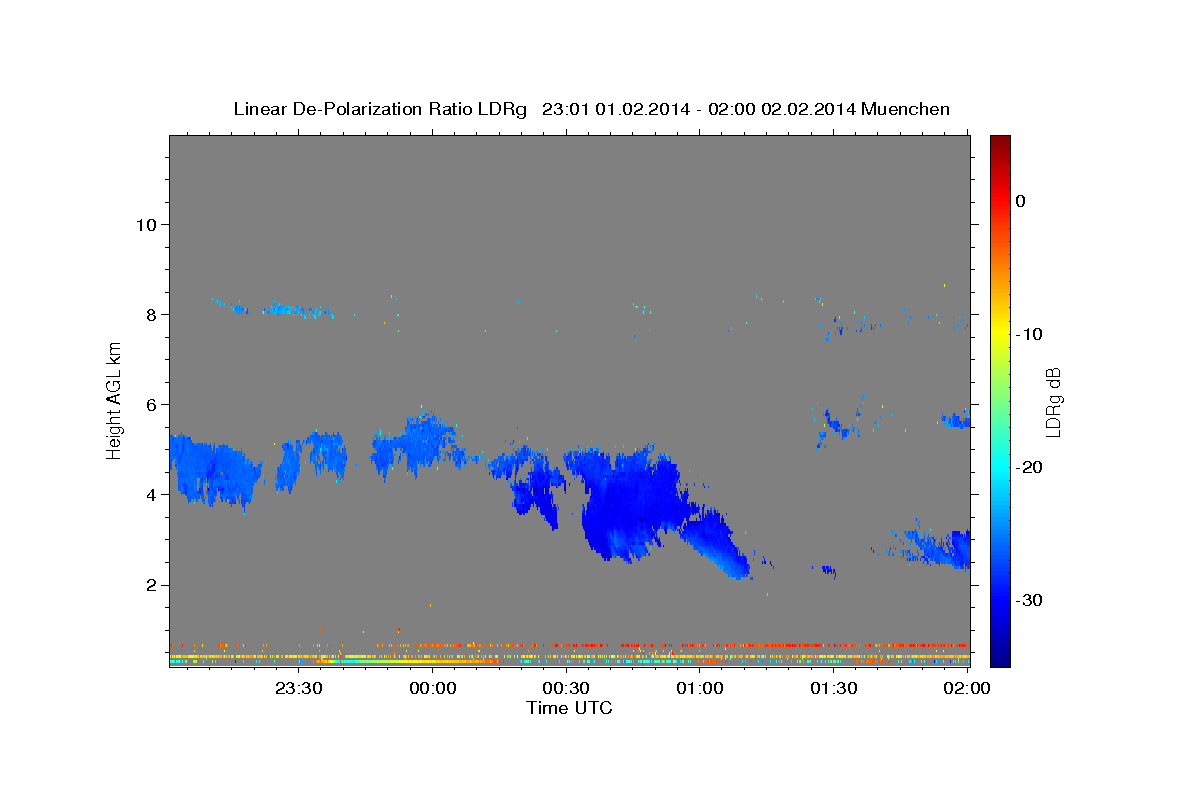Screen dimensions: 1200x800
Task: Click the height label '2'
Action: (x=149, y=585)
